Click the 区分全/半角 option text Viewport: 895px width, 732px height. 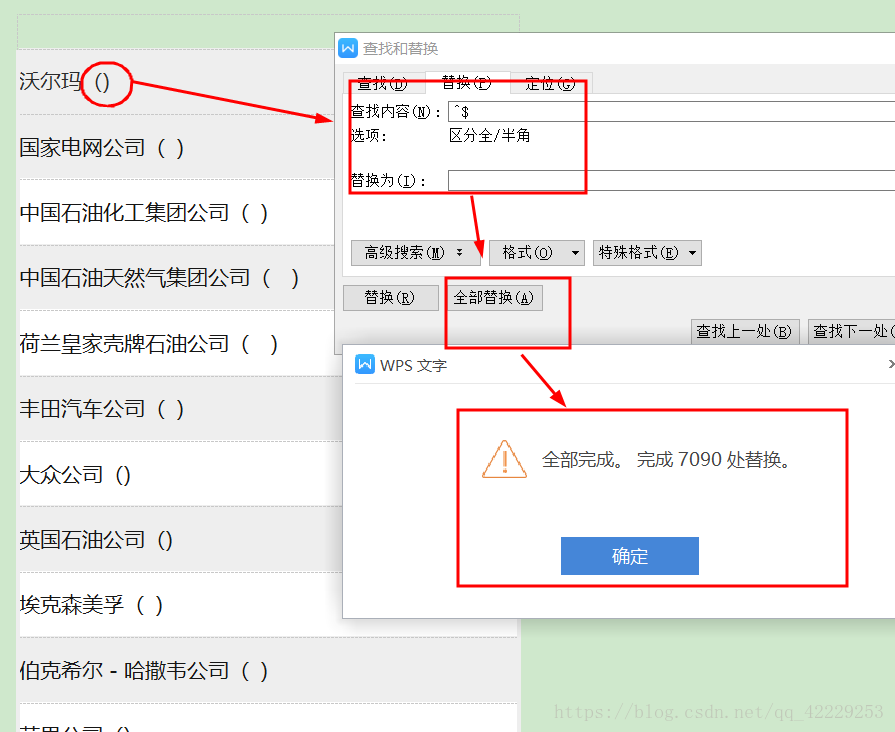tap(490, 135)
